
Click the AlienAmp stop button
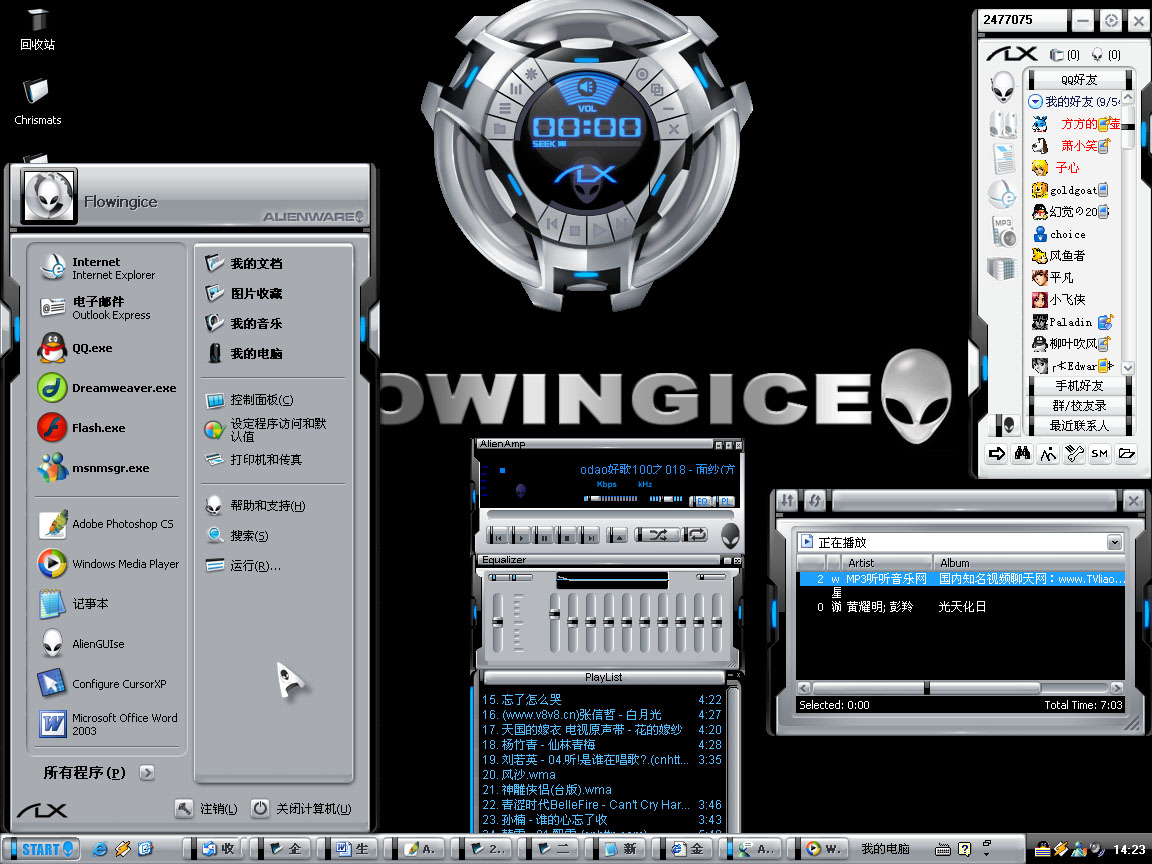click(x=566, y=537)
